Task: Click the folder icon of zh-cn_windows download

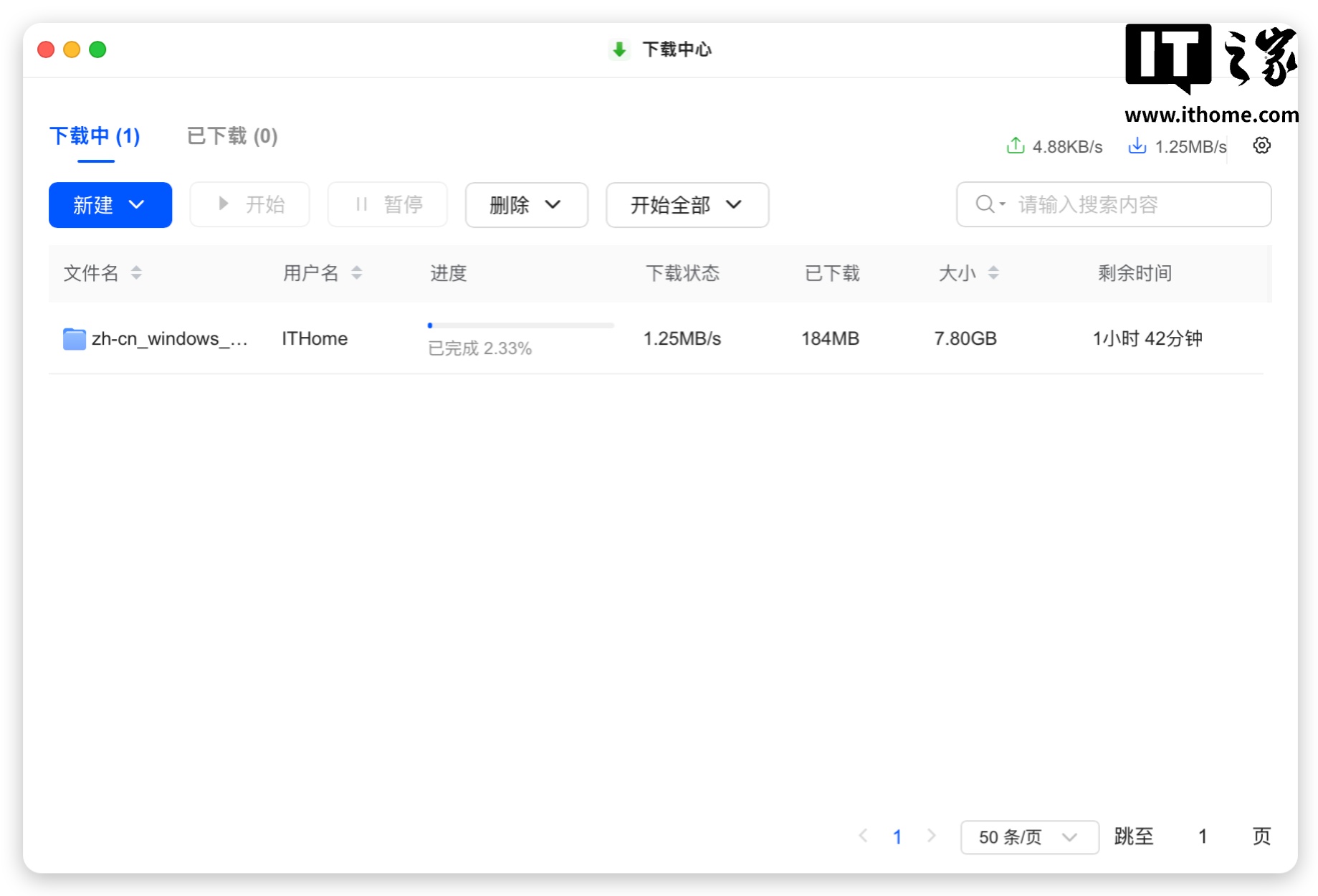Action: (x=74, y=338)
